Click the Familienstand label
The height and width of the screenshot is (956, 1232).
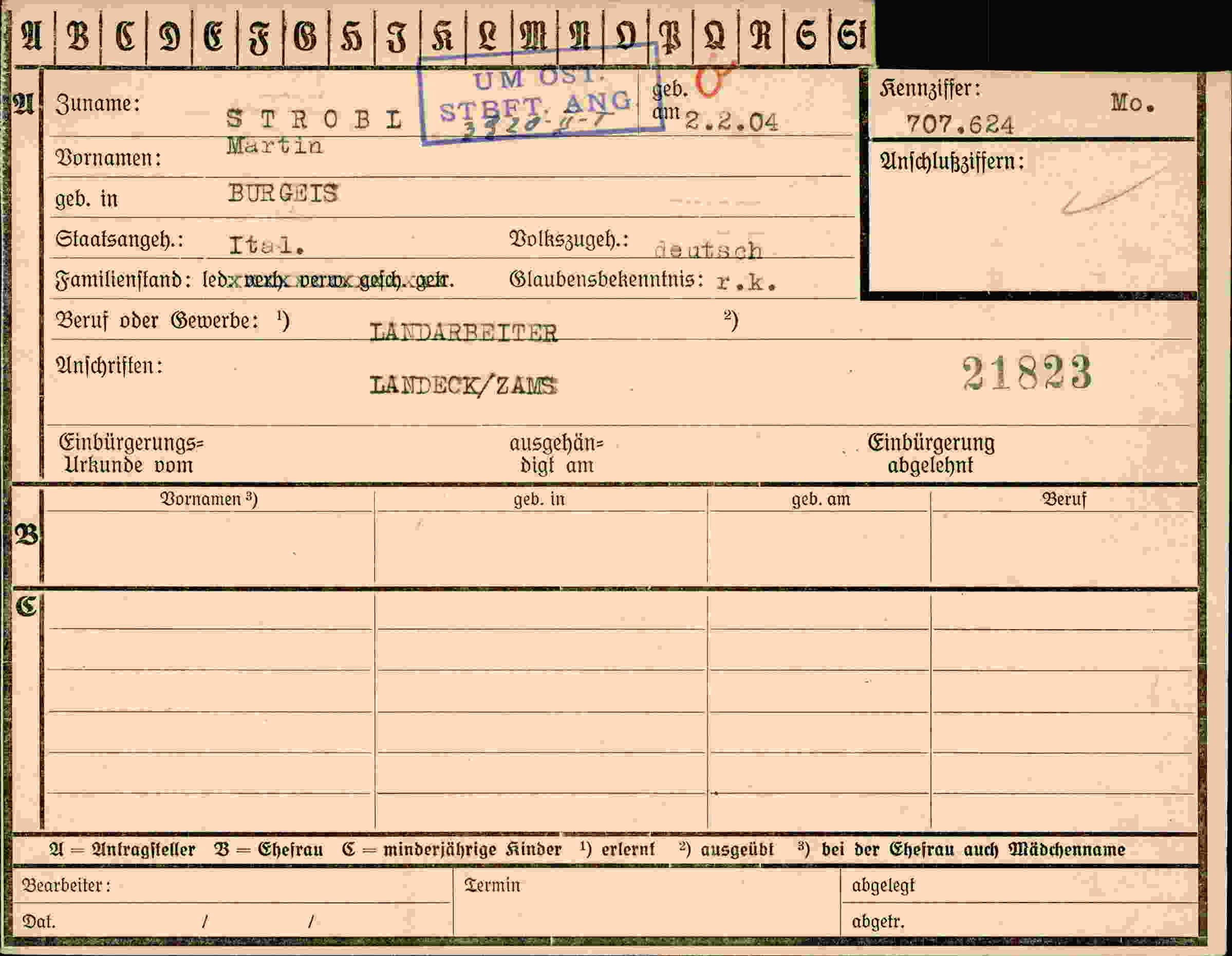(x=123, y=280)
